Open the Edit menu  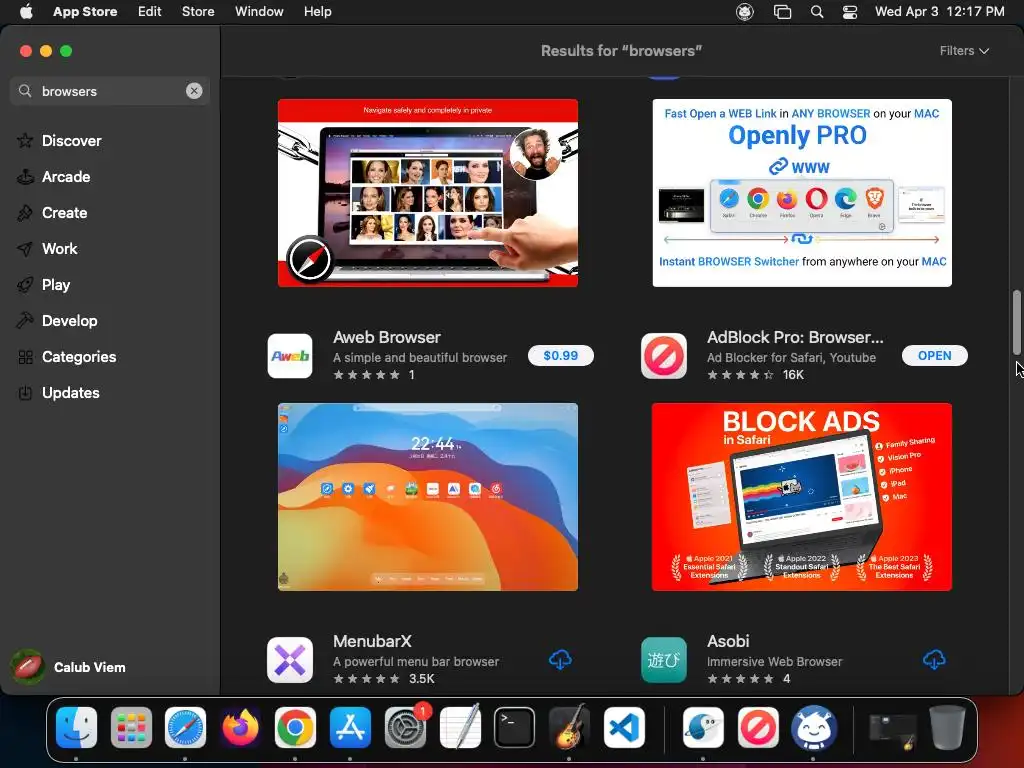149,12
